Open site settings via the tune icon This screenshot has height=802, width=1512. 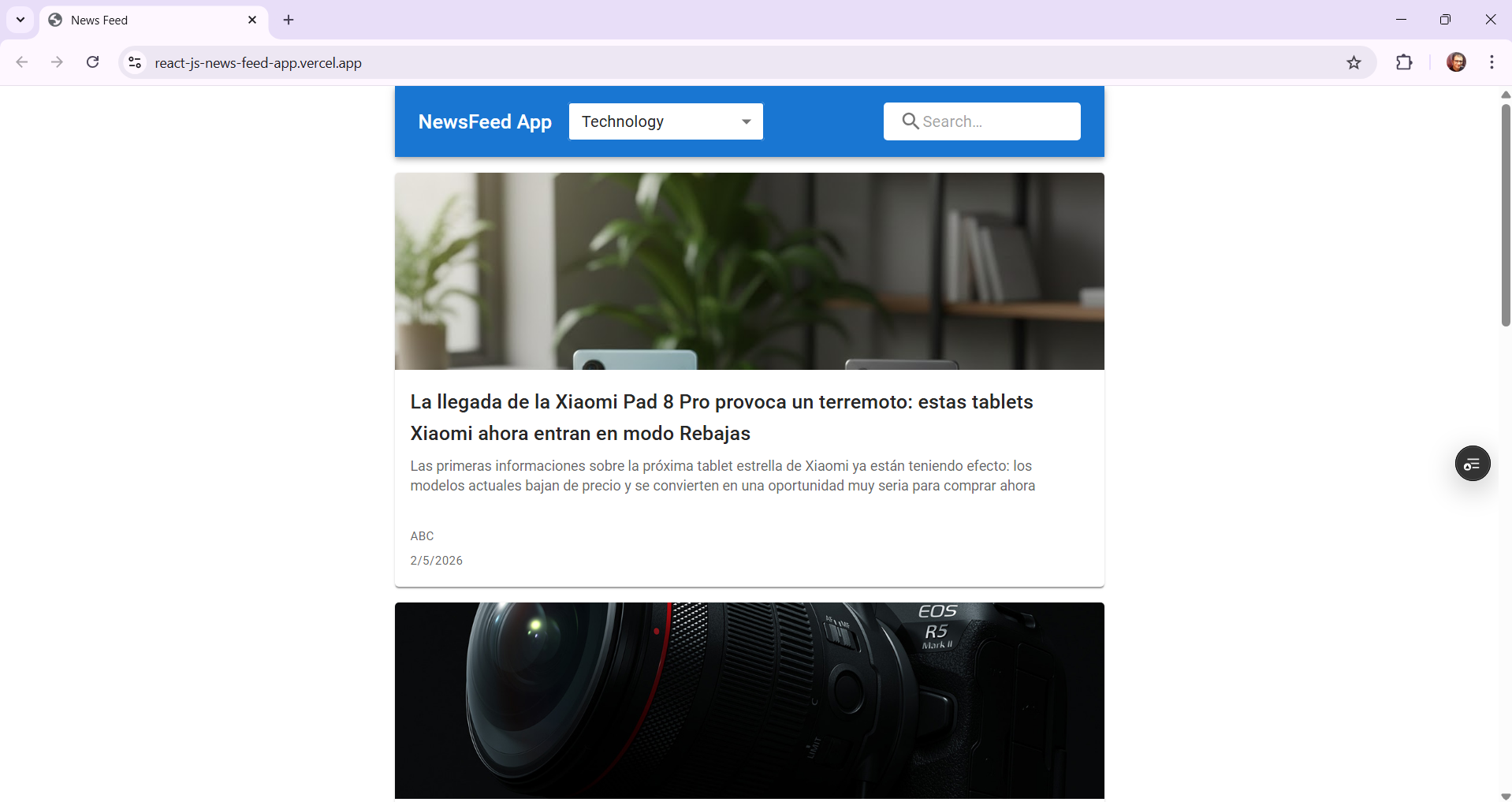pos(134,62)
